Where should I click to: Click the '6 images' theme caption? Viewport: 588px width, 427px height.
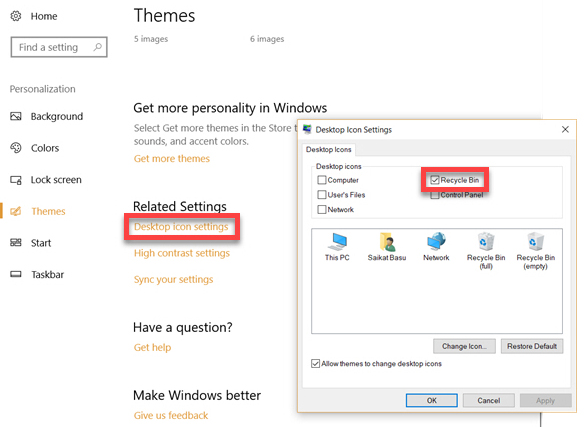coord(267,39)
